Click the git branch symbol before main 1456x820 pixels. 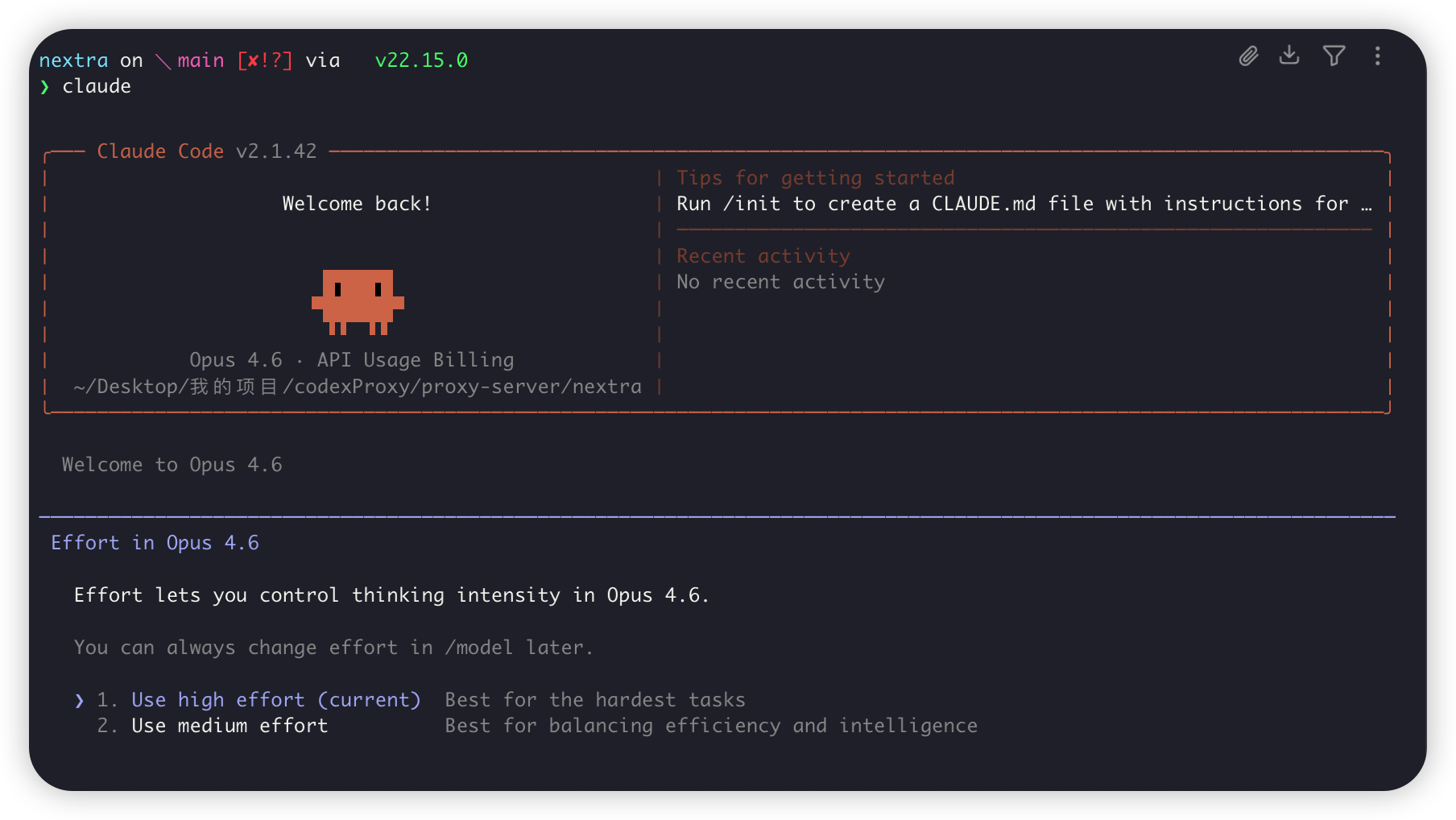tap(163, 61)
